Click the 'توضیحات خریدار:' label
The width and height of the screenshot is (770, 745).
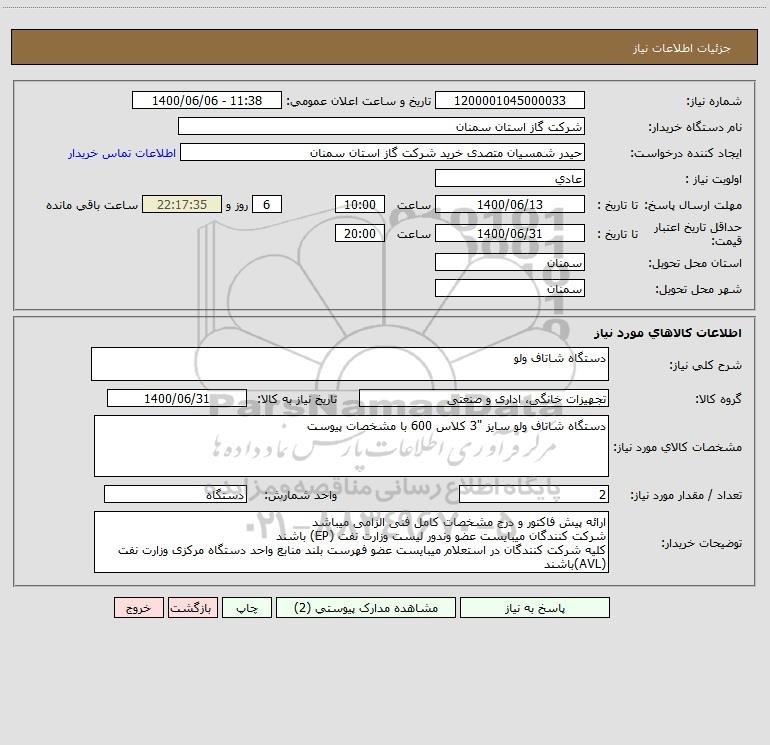(x=702, y=543)
